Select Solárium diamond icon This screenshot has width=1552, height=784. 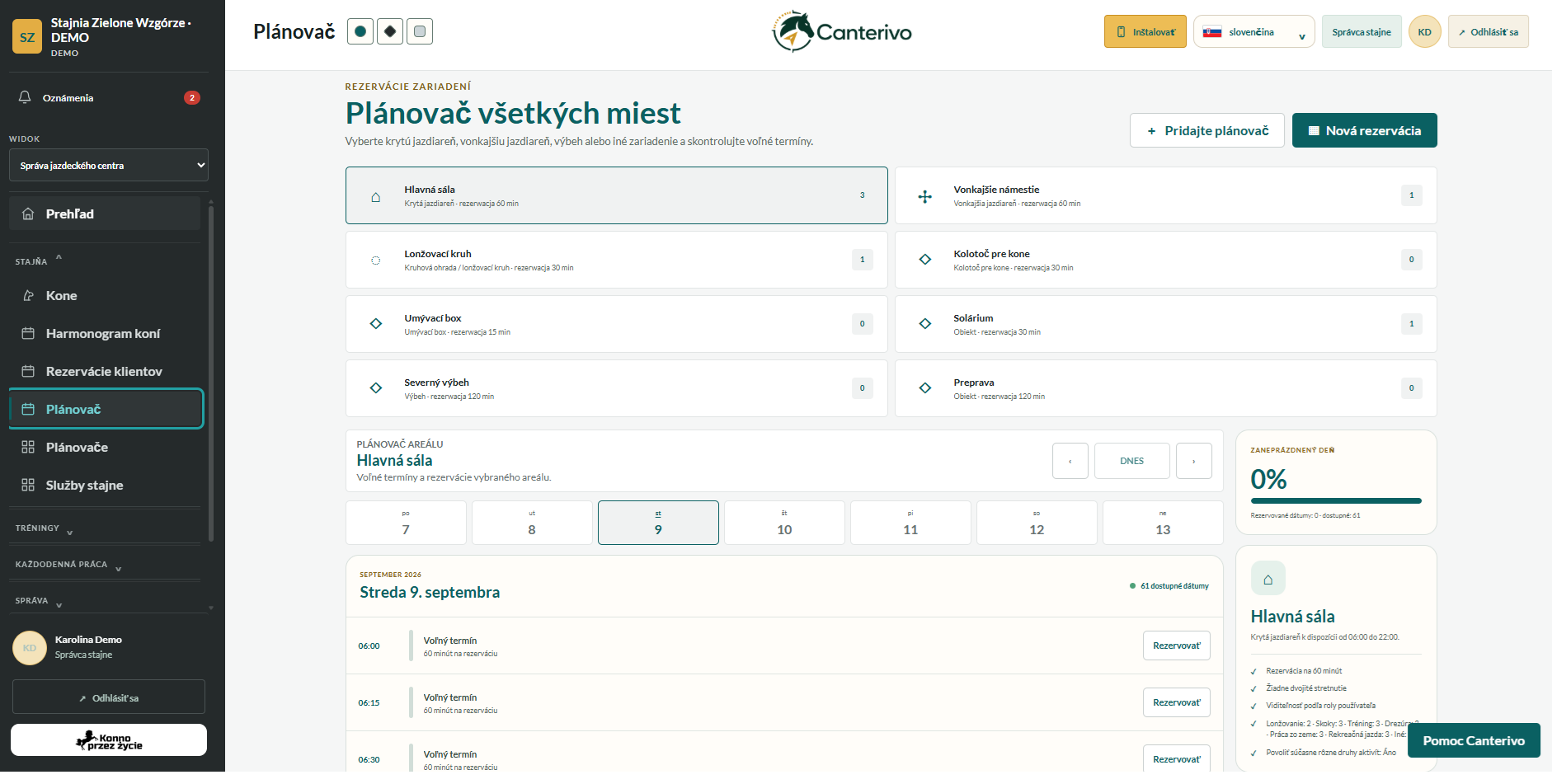coord(925,324)
